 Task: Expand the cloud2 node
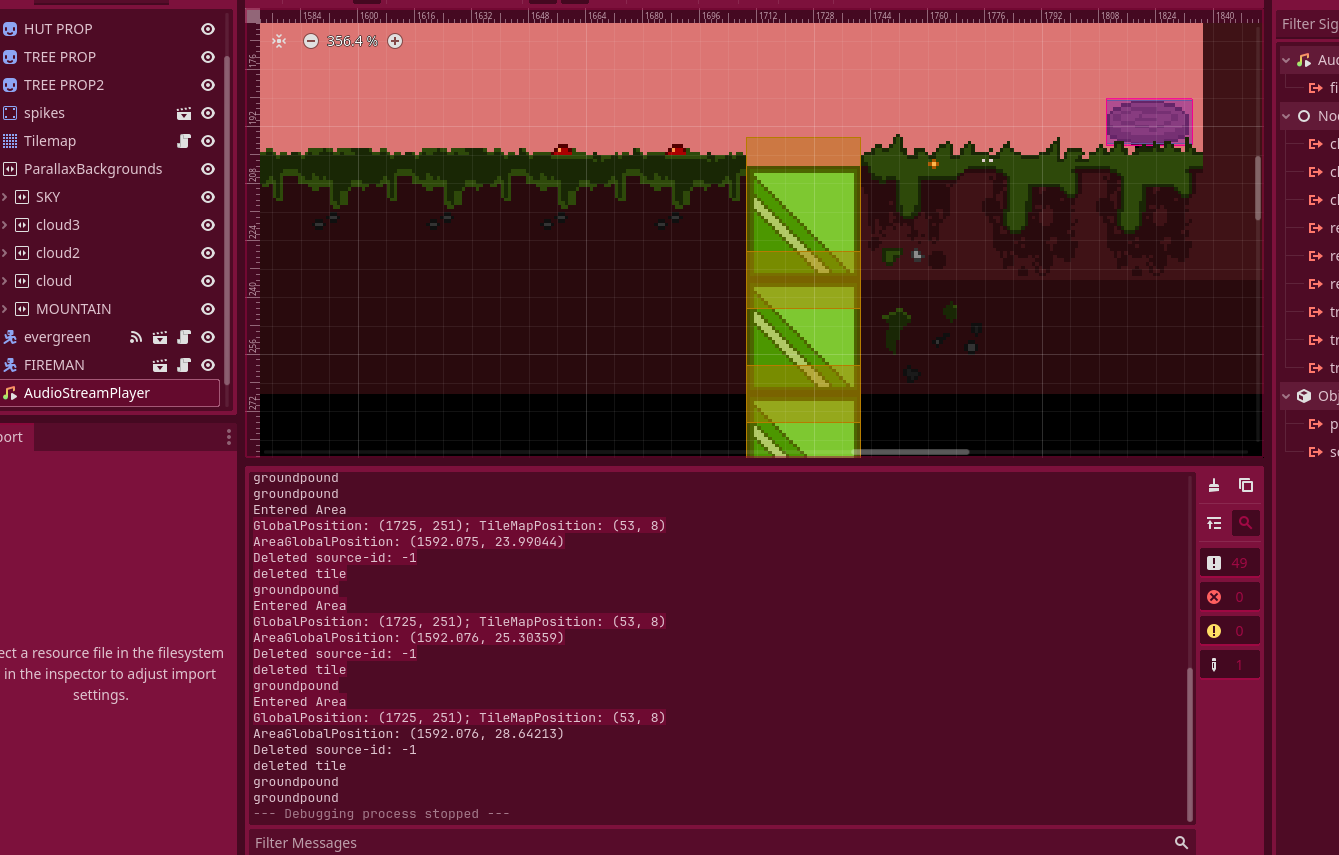tap(5, 253)
